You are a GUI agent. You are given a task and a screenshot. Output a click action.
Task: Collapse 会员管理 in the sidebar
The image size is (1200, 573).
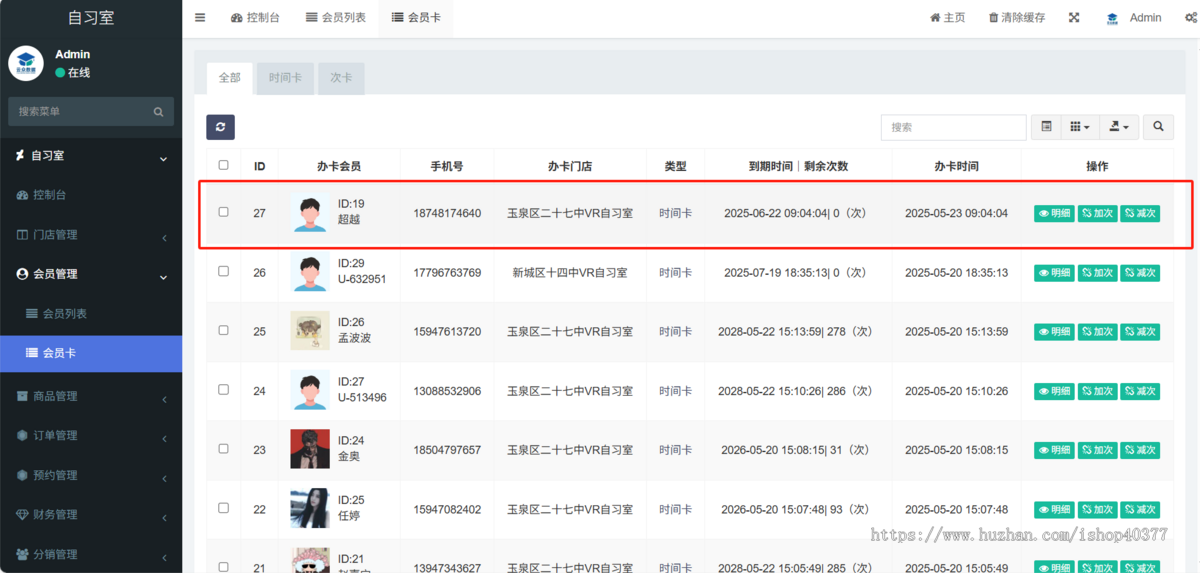[91, 274]
